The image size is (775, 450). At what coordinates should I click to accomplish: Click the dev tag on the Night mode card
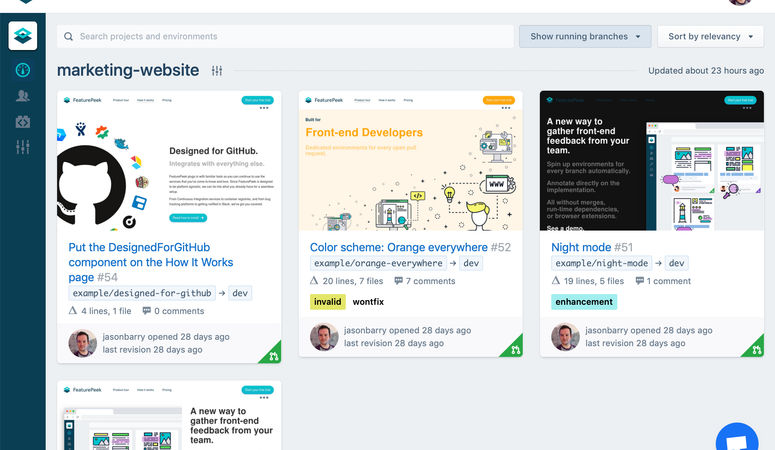pyautogui.click(x=677, y=263)
